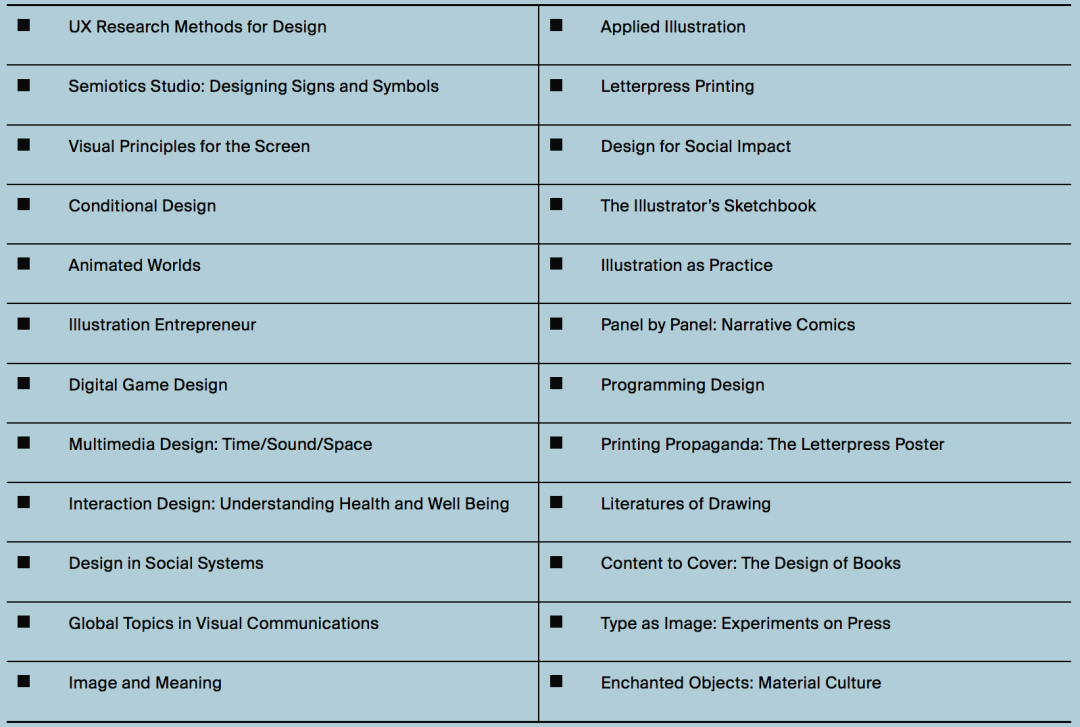The width and height of the screenshot is (1080, 727).
Task: Click the bullet next to Conditional Design
Action: [x=24, y=204]
